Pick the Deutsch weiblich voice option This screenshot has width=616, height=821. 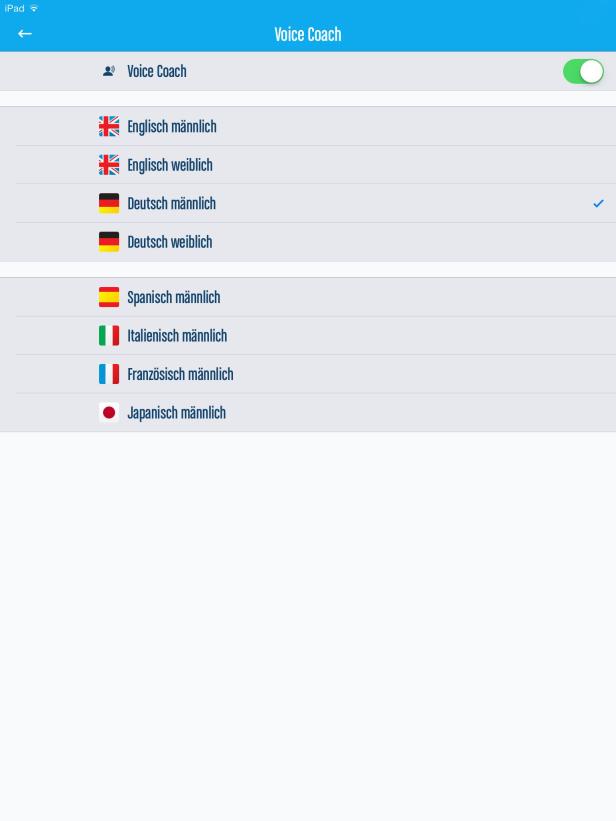click(x=308, y=242)
